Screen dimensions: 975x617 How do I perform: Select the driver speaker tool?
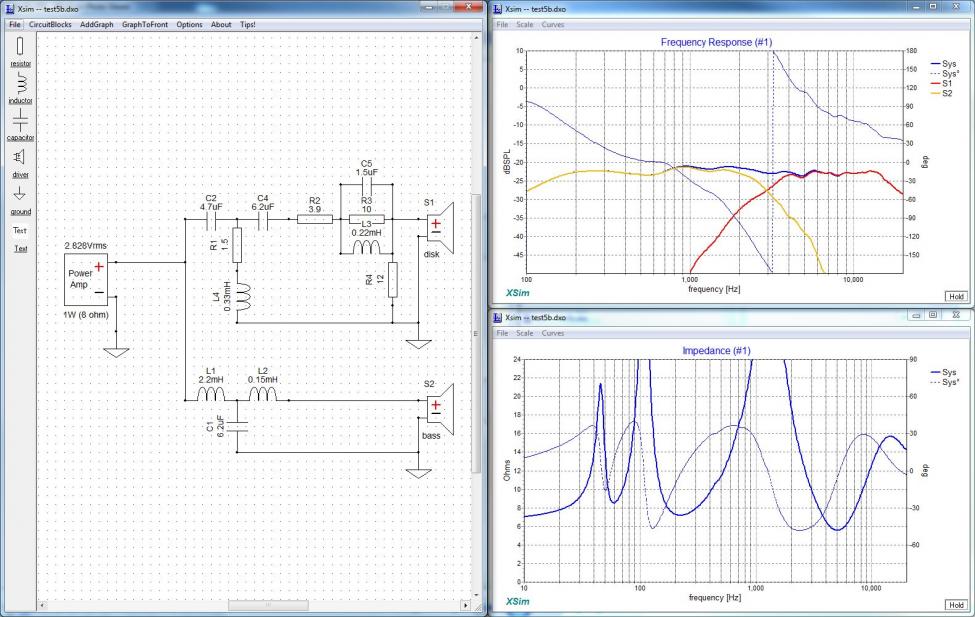pos(20,157)
